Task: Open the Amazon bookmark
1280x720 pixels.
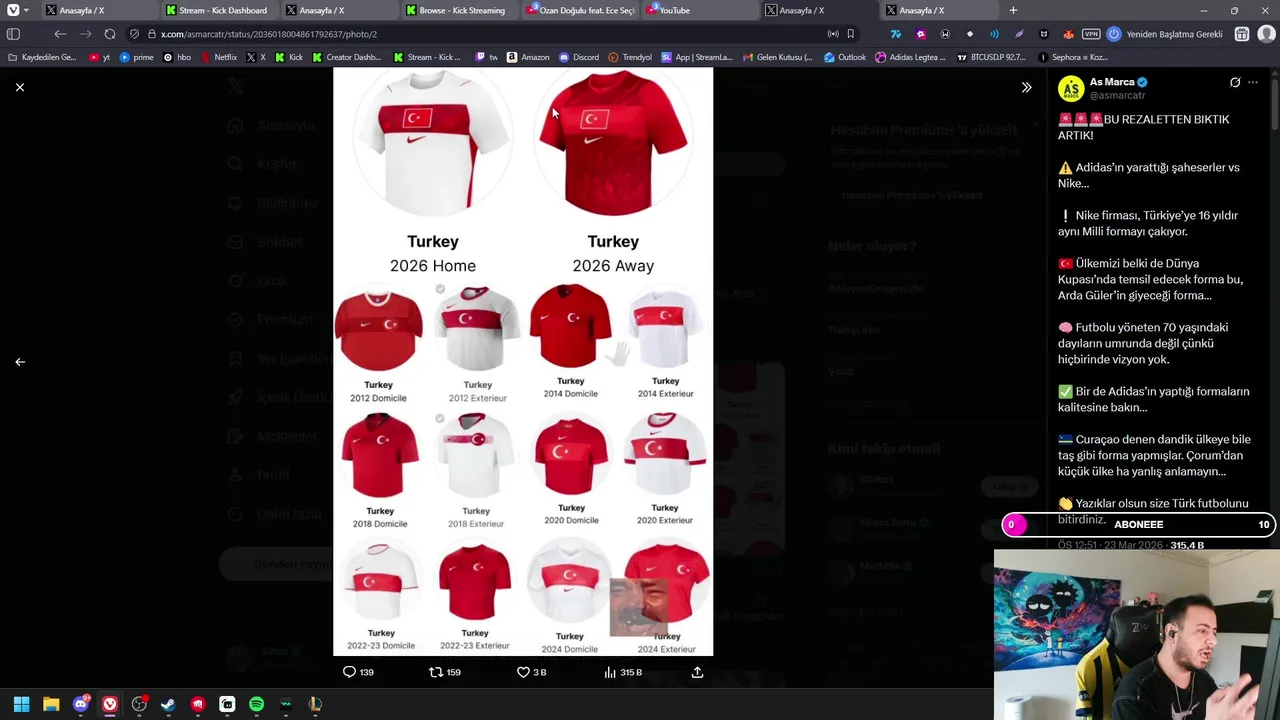Action: tap(528, 57)
